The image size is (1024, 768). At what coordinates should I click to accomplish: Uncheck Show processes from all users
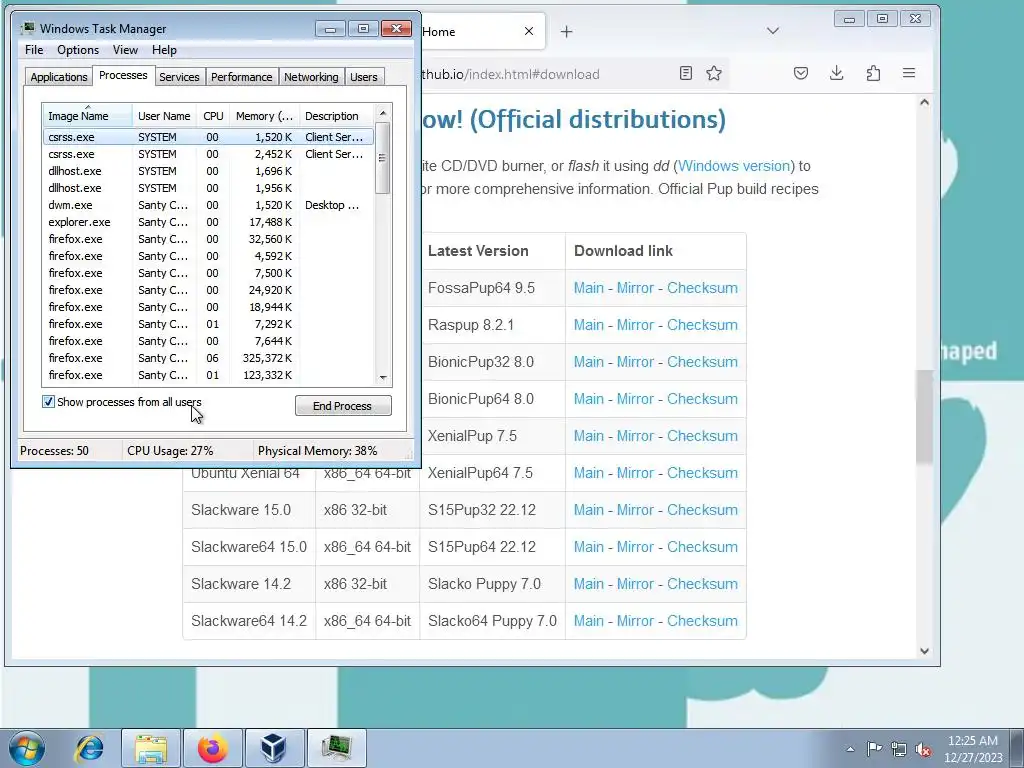tap(48, 402)
